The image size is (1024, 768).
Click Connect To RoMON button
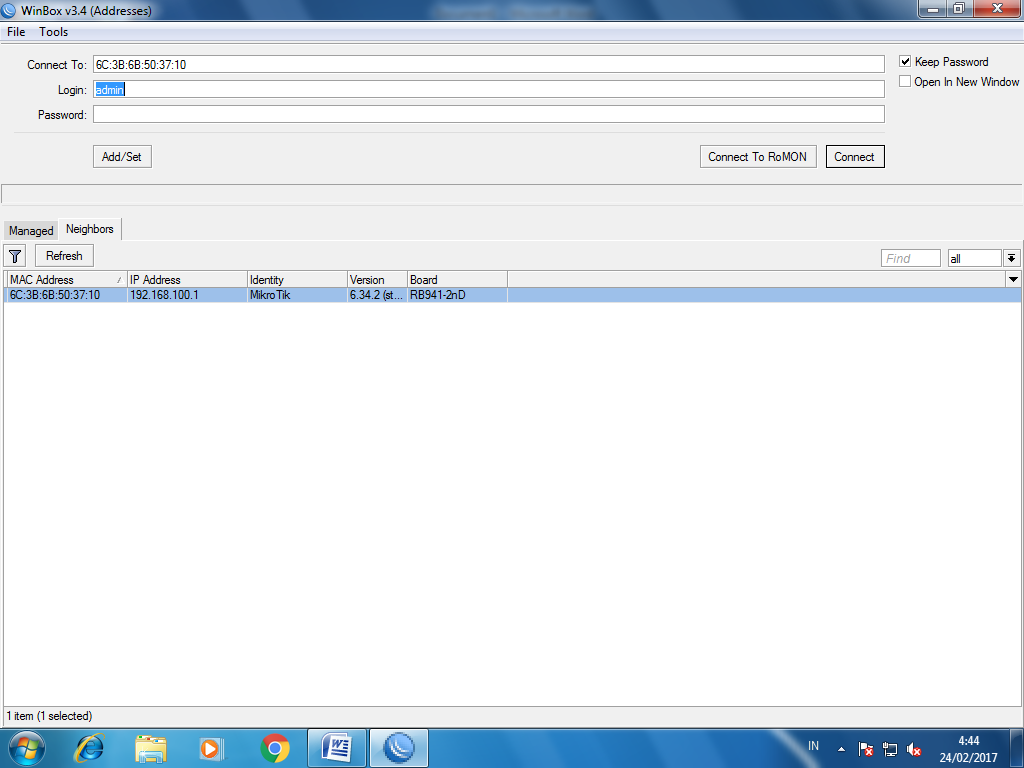[x=758, y=157]
